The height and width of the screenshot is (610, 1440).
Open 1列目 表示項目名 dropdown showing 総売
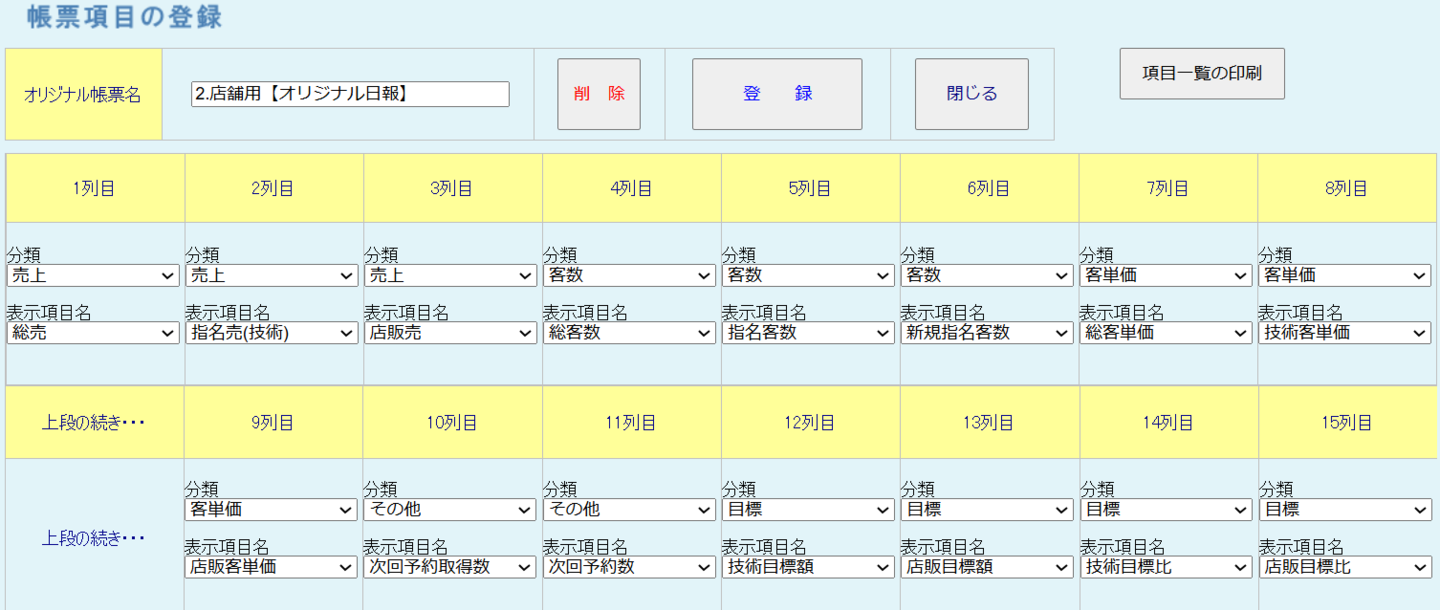point(93,333)
